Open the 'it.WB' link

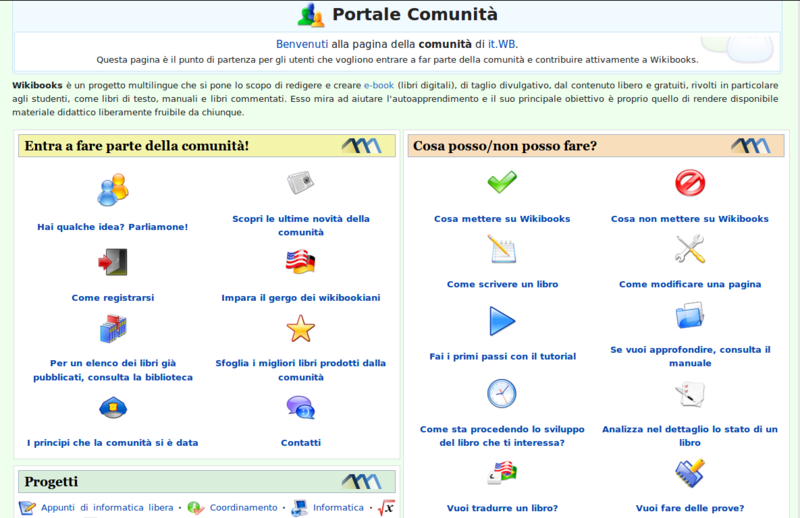(x=502, y=44)
